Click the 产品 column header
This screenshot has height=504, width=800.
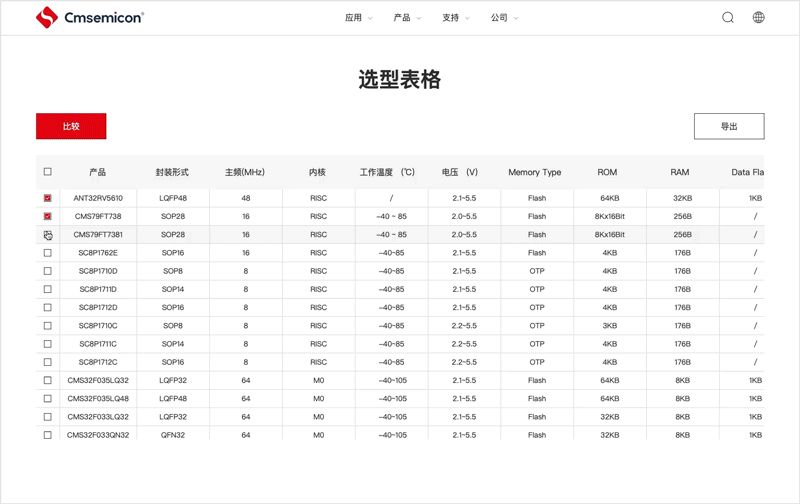pyautogui.click(x=97, y=172)
